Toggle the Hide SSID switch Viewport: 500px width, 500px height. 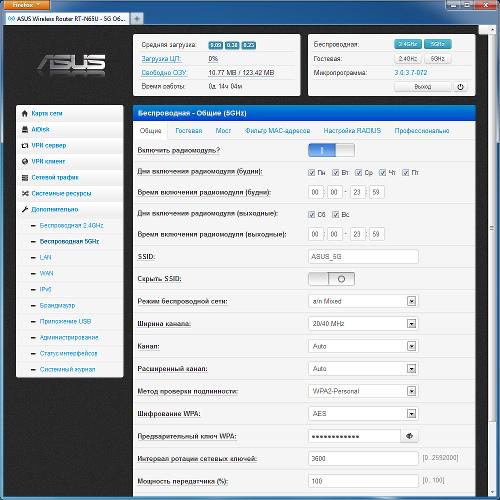tap(331, 279)
